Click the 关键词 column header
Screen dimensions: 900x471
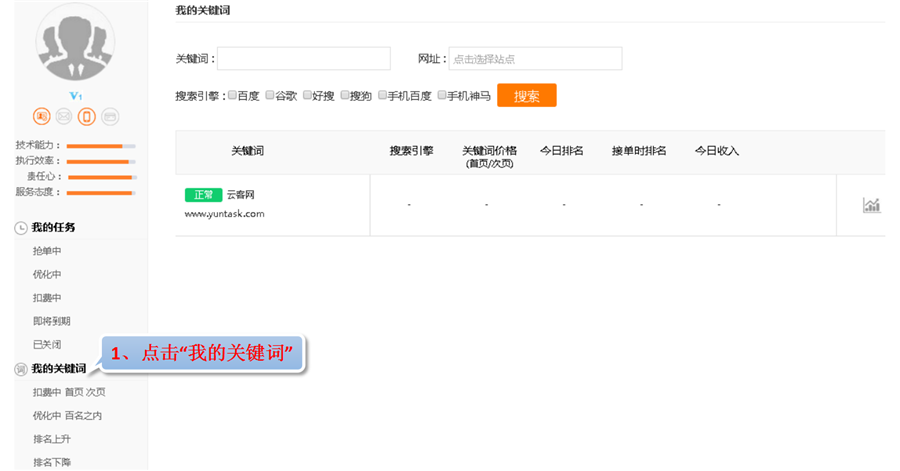point(247,151)
